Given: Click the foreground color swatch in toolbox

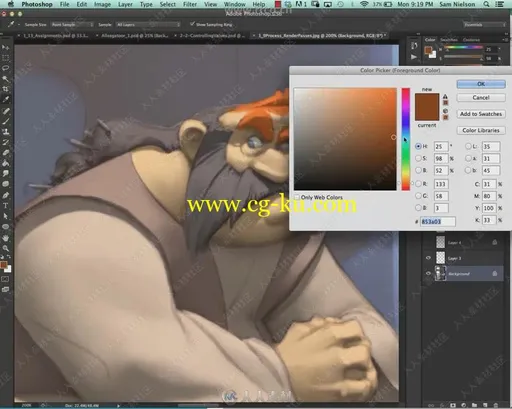Looking at the screenshot, I should [4, 265].
